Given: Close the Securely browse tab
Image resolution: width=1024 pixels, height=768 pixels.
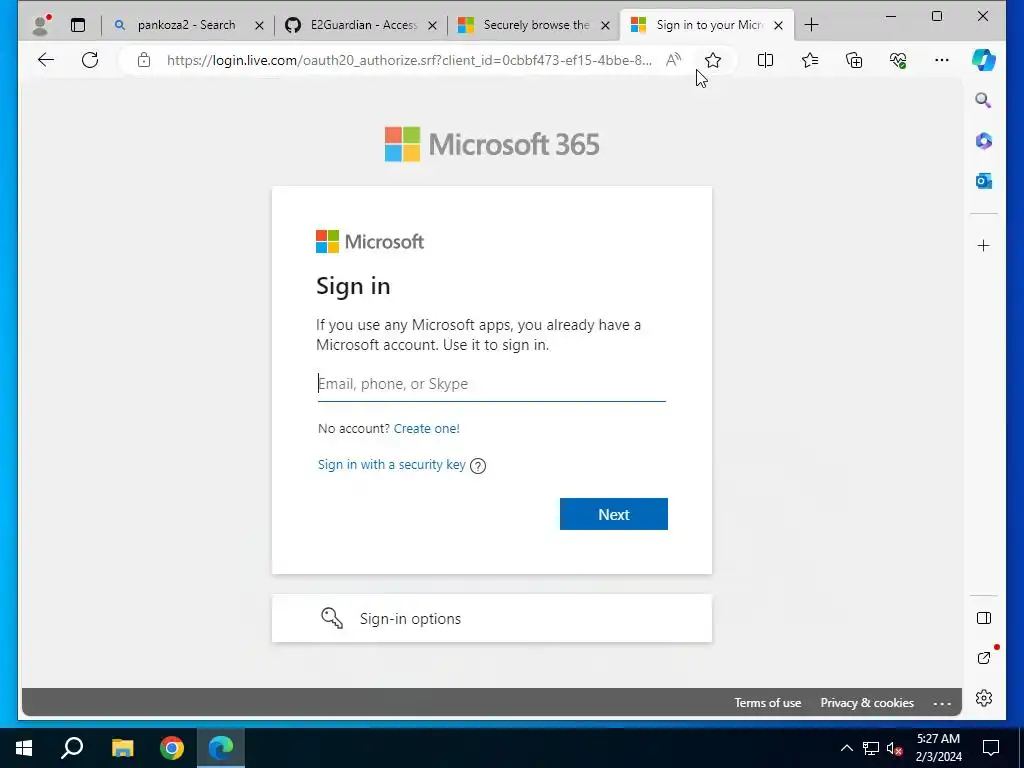Looking at the screenshot, I should click(605, 25).
